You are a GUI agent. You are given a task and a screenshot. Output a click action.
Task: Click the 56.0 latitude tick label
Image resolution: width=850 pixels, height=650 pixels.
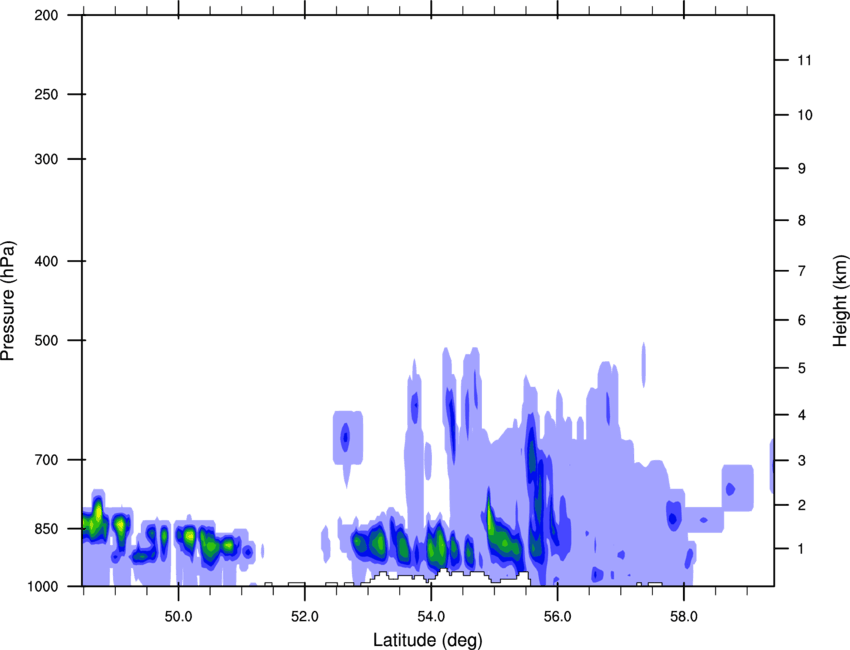[x=558, y=616]
